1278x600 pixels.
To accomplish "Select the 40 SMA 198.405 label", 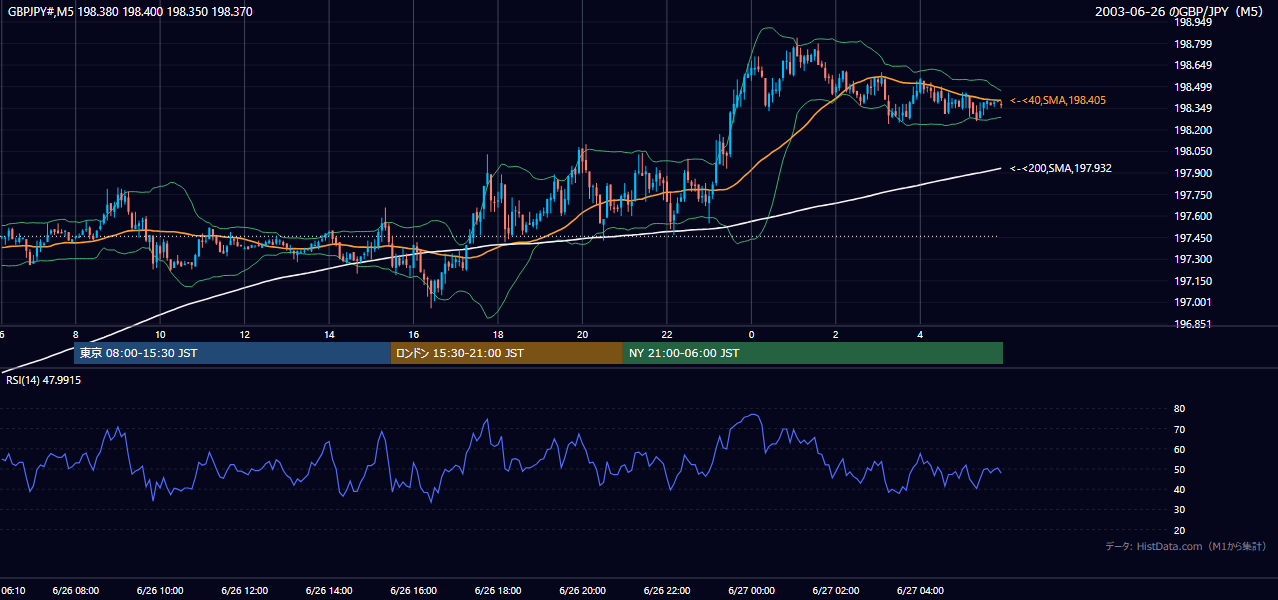I will (1057, 101).
